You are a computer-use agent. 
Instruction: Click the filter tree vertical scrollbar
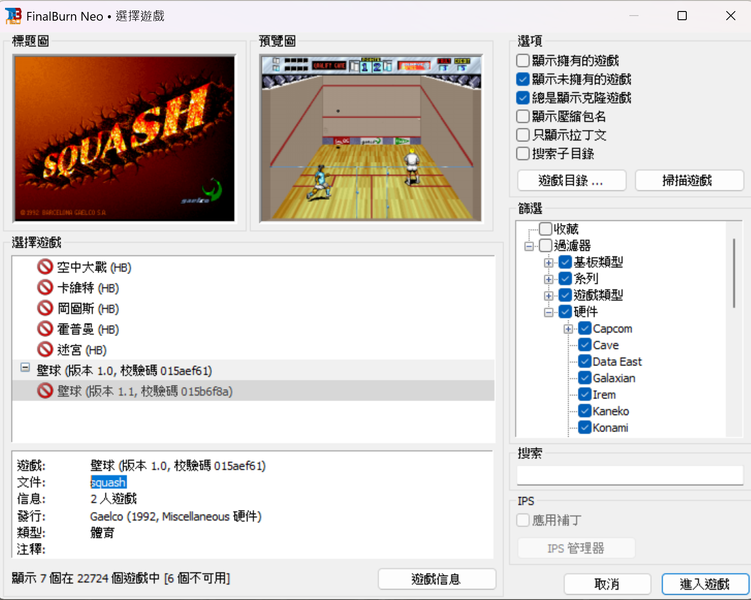(734, 273)
